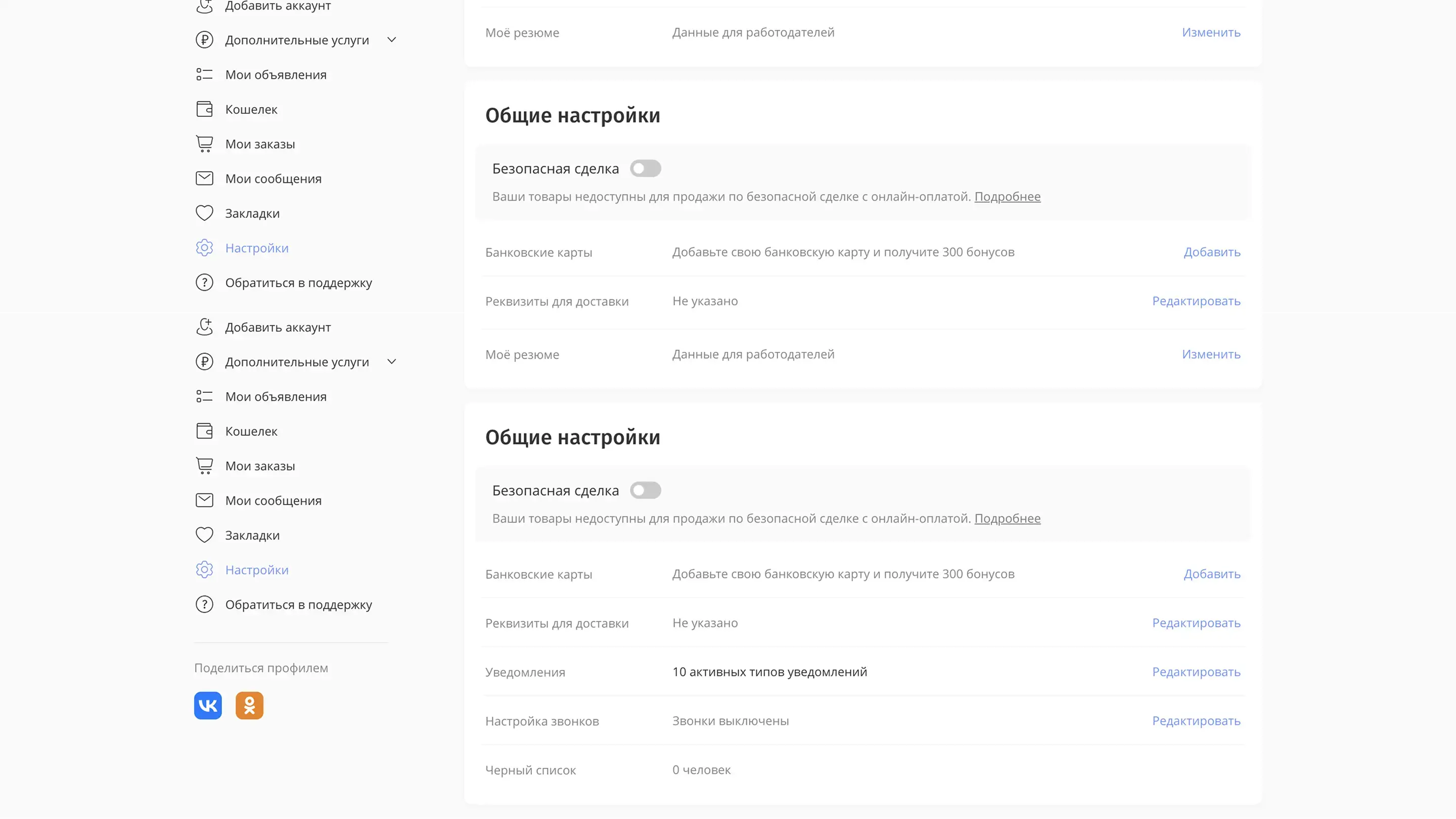1456x819 pixels.
Task: Share profile via the VK icon
Action: (x=207, y=705)
